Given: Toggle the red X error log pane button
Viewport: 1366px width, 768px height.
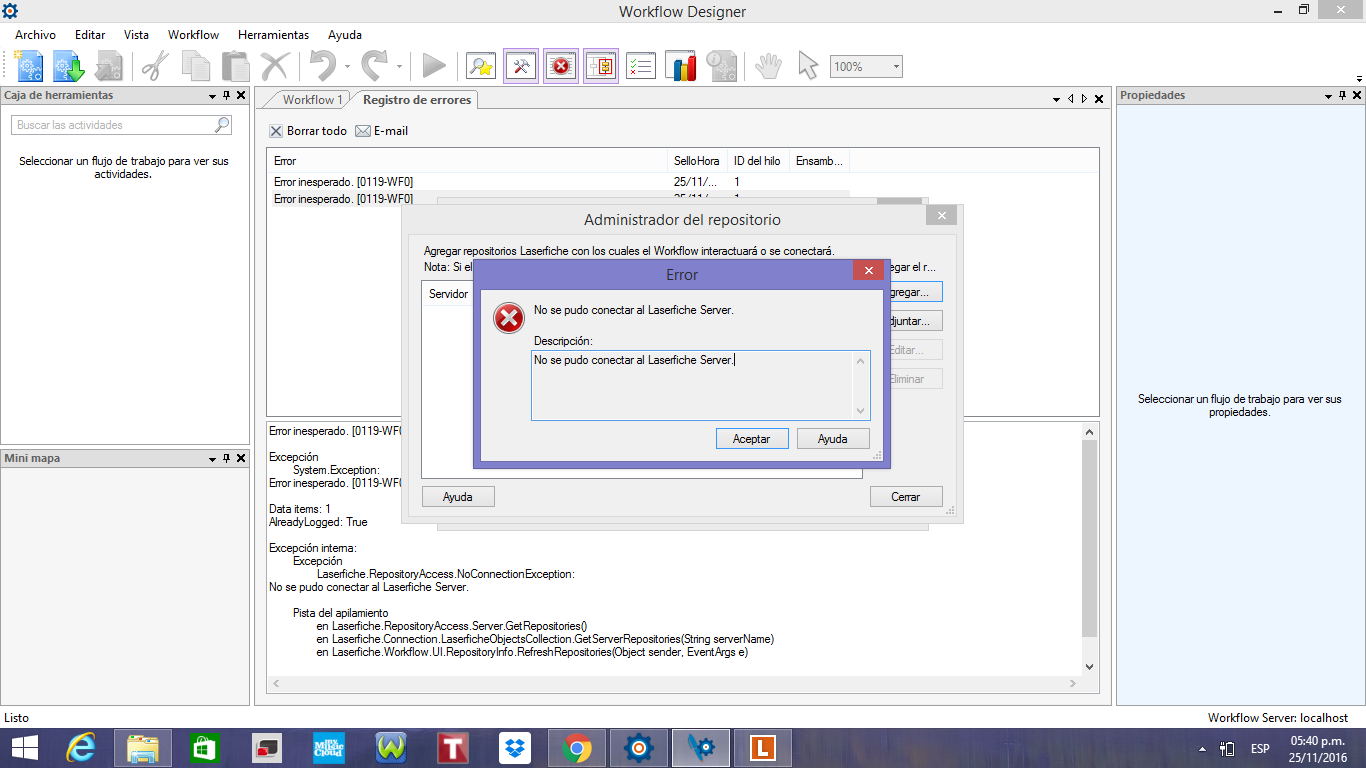Looking at the screenshot, I should [561, 66].
